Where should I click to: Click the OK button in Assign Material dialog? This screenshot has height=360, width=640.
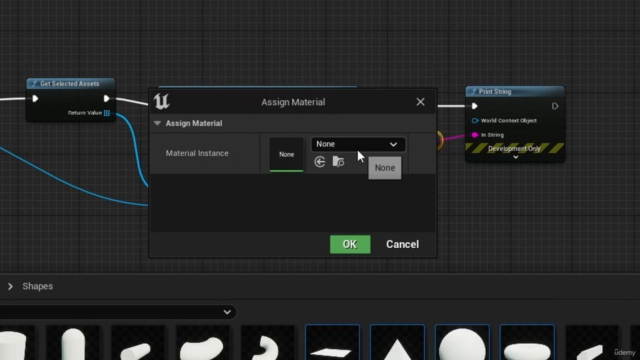click(x=350, y=244)
